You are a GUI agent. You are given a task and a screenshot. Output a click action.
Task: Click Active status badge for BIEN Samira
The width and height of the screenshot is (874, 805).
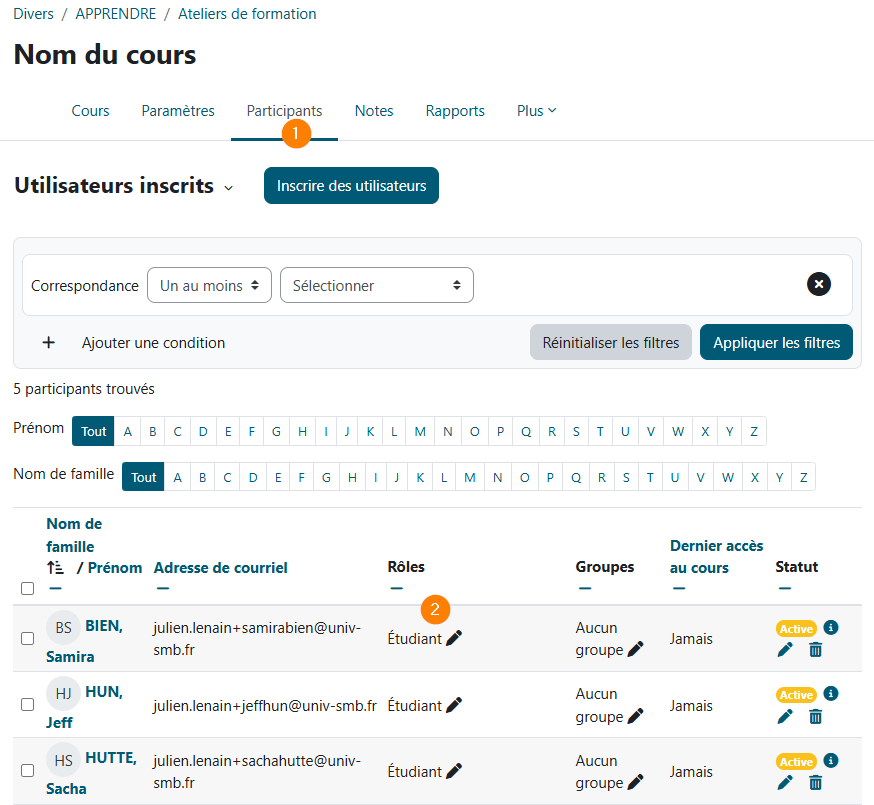pyautogui.click(x=796, y=628)
